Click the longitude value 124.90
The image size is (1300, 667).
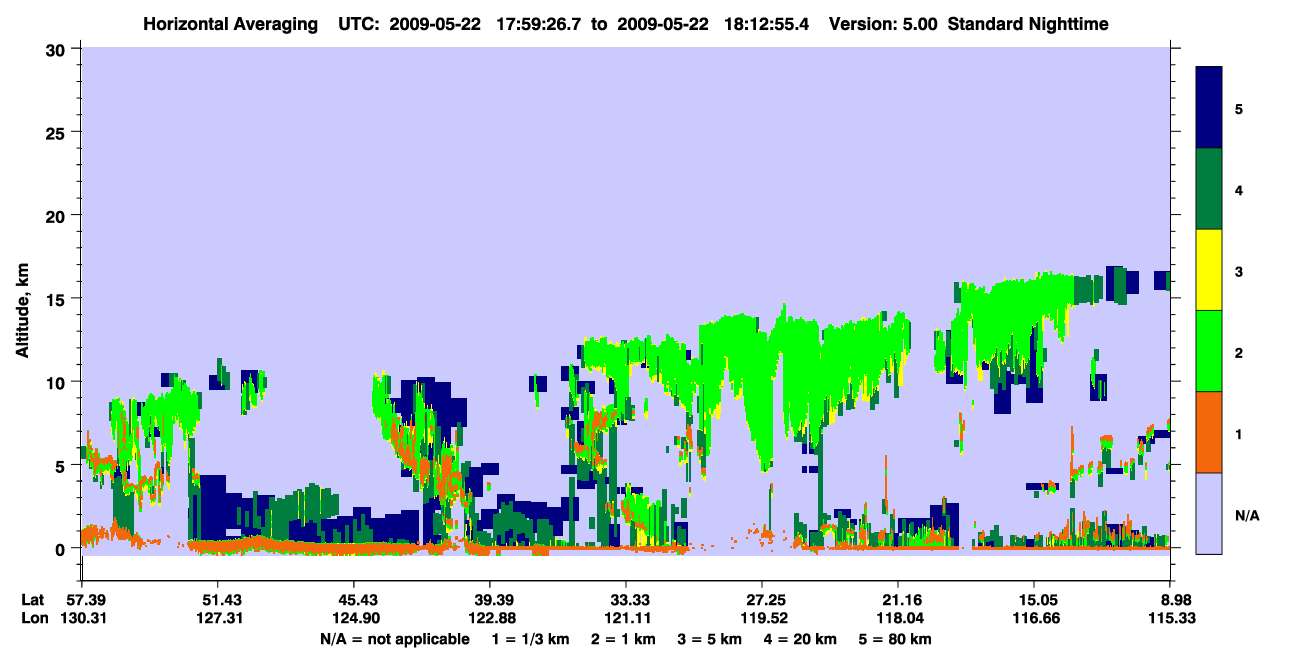click(x=354, y=618)
